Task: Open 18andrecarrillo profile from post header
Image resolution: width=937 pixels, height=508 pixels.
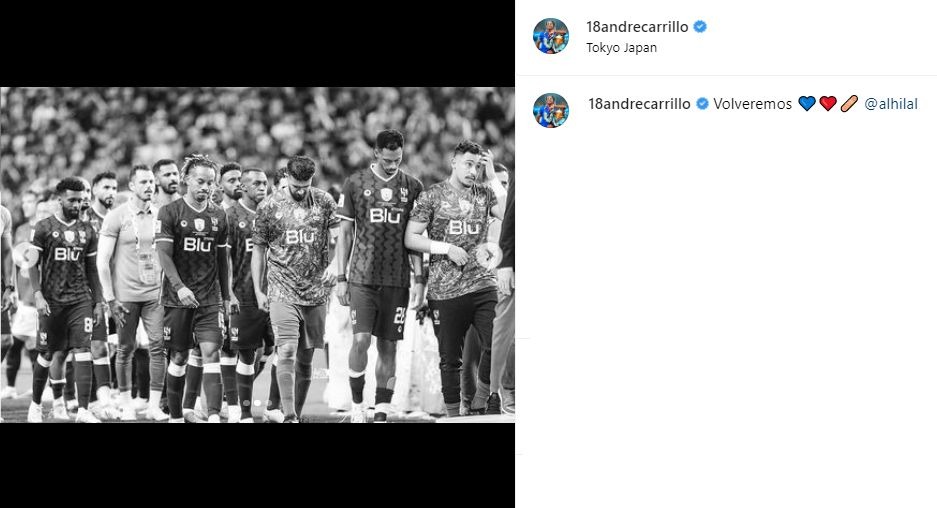Action: click(x=637, y=26)
